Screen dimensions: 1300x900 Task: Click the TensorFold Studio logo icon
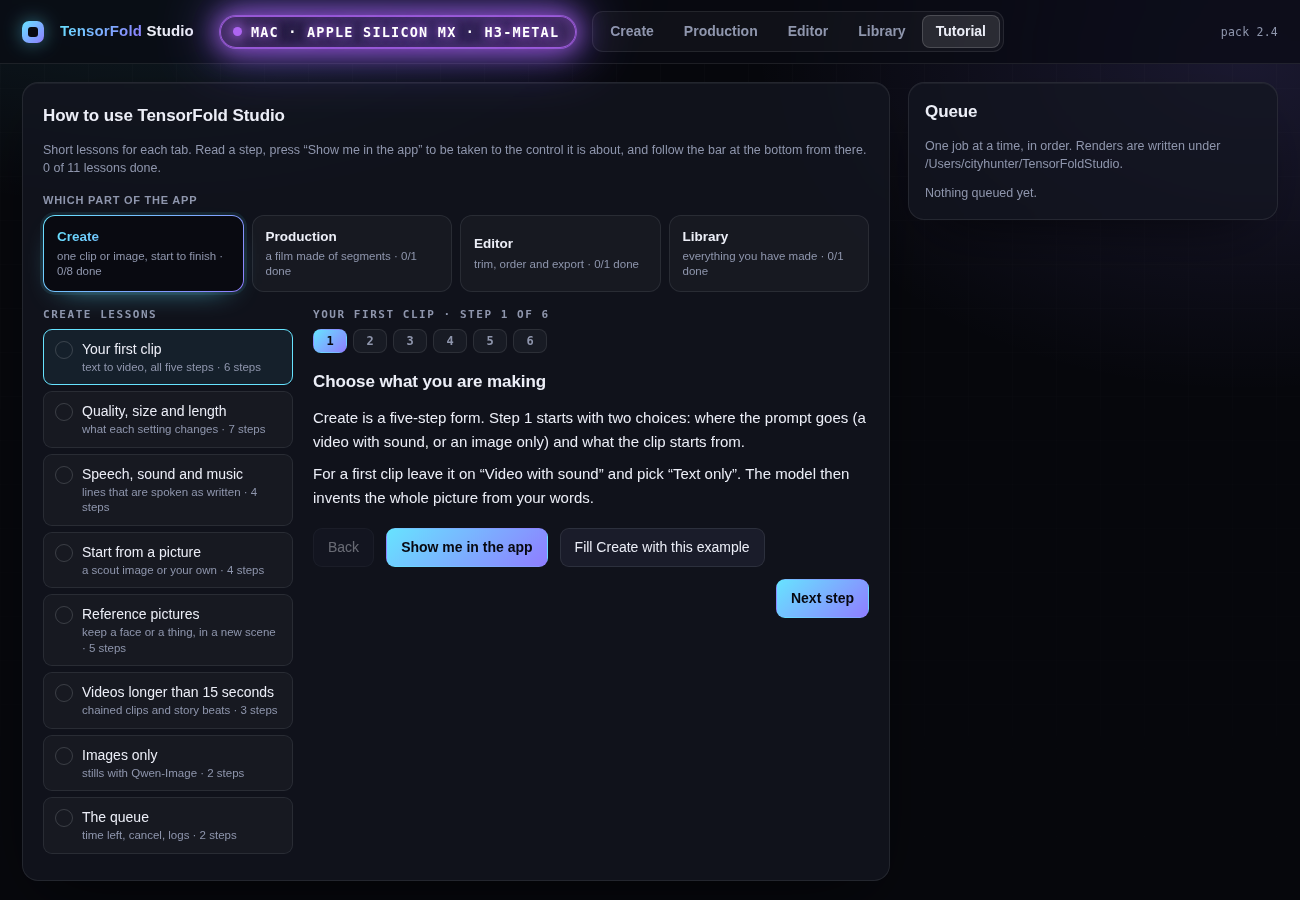(33, 32)
